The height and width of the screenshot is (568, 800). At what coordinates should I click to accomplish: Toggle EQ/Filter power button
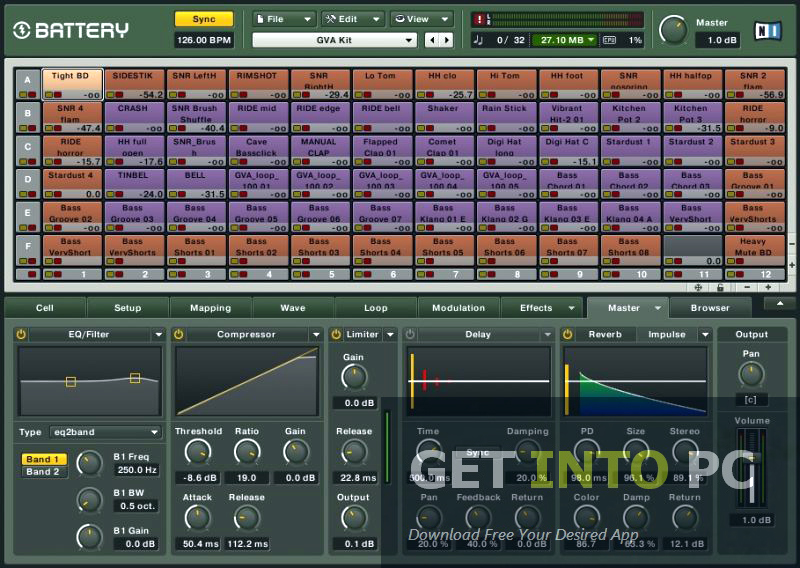click(x=21, y=334)
